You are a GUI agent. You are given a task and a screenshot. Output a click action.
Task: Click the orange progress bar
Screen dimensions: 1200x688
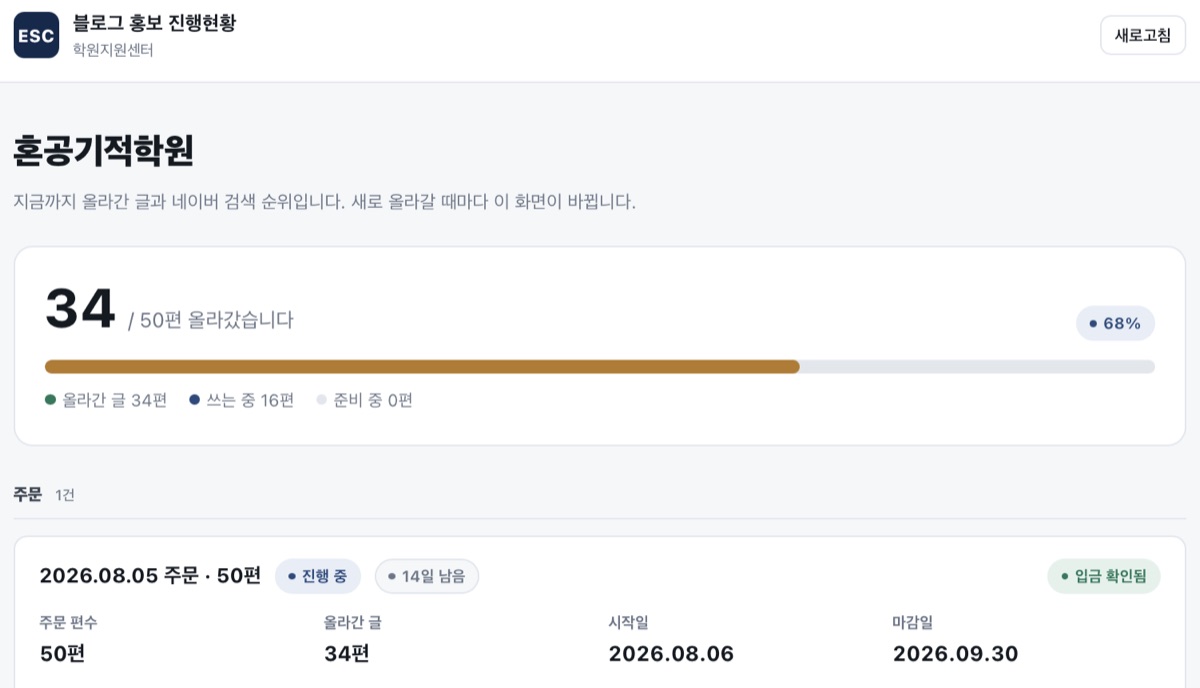coord(422,367)
